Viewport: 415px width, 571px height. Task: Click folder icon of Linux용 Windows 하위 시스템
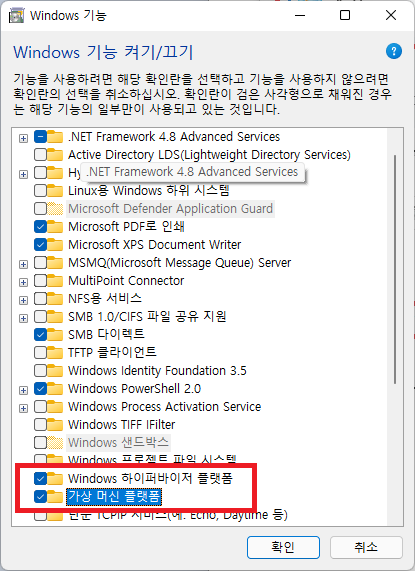point(55,190)
